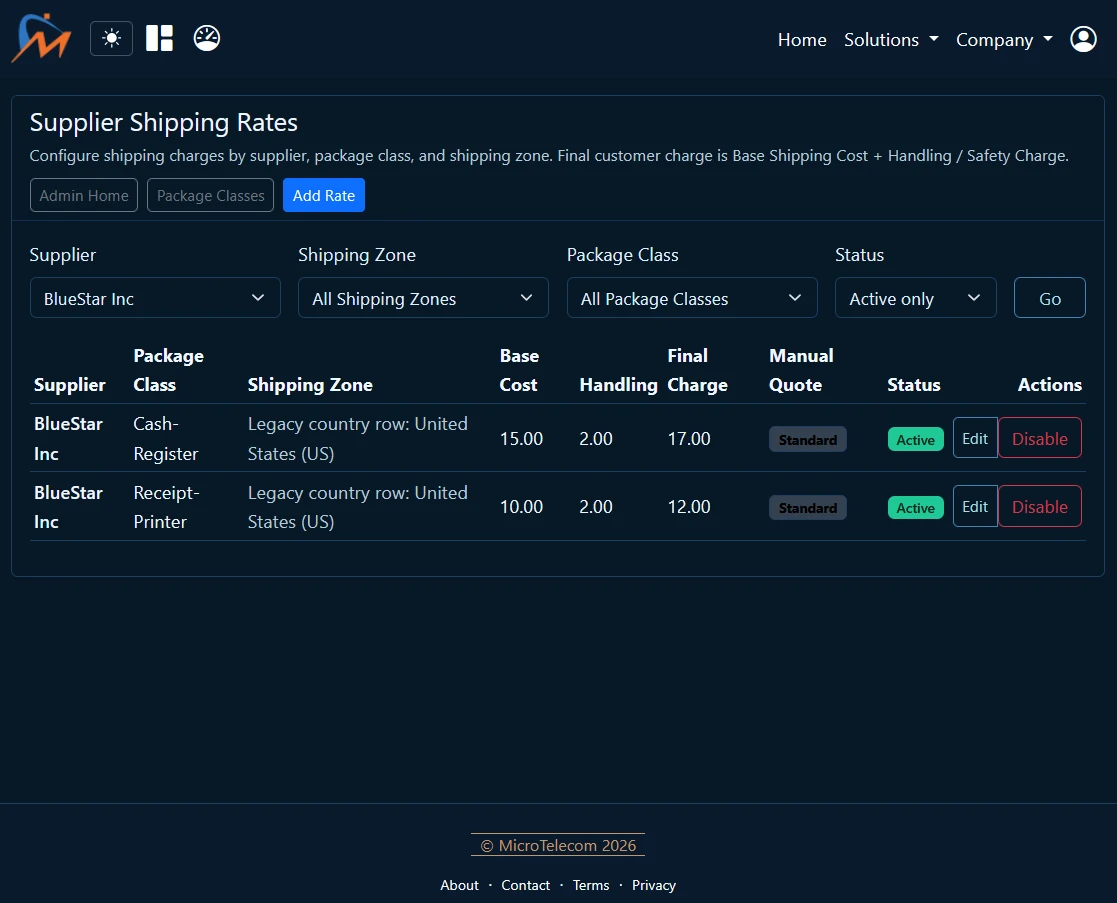Click the 17.00 final charge value
Viewport: 1117px width, 903px height.
tap(689, 439)
